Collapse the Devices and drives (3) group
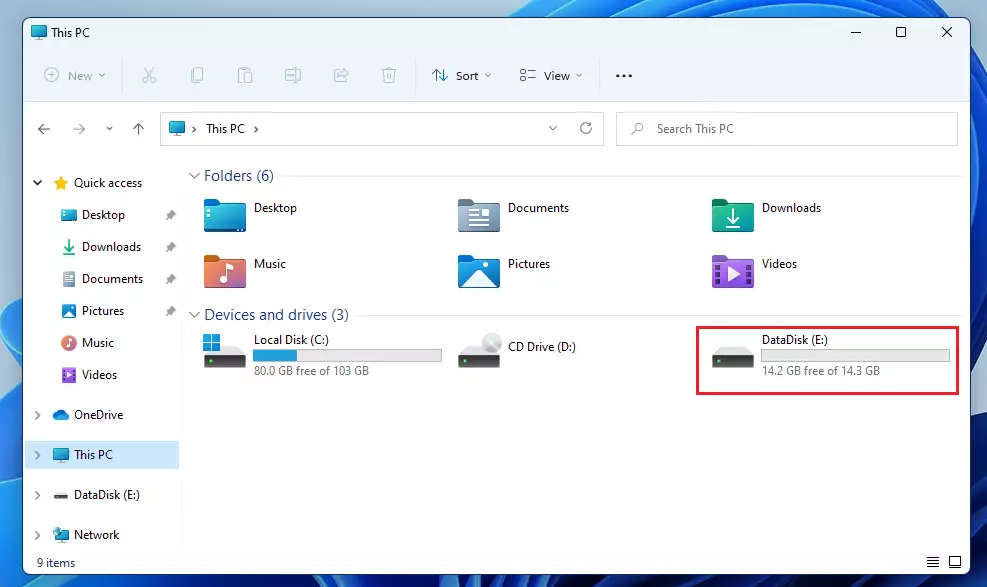The height and width of the screenshot is (587, 987). (x=195, y=315)
